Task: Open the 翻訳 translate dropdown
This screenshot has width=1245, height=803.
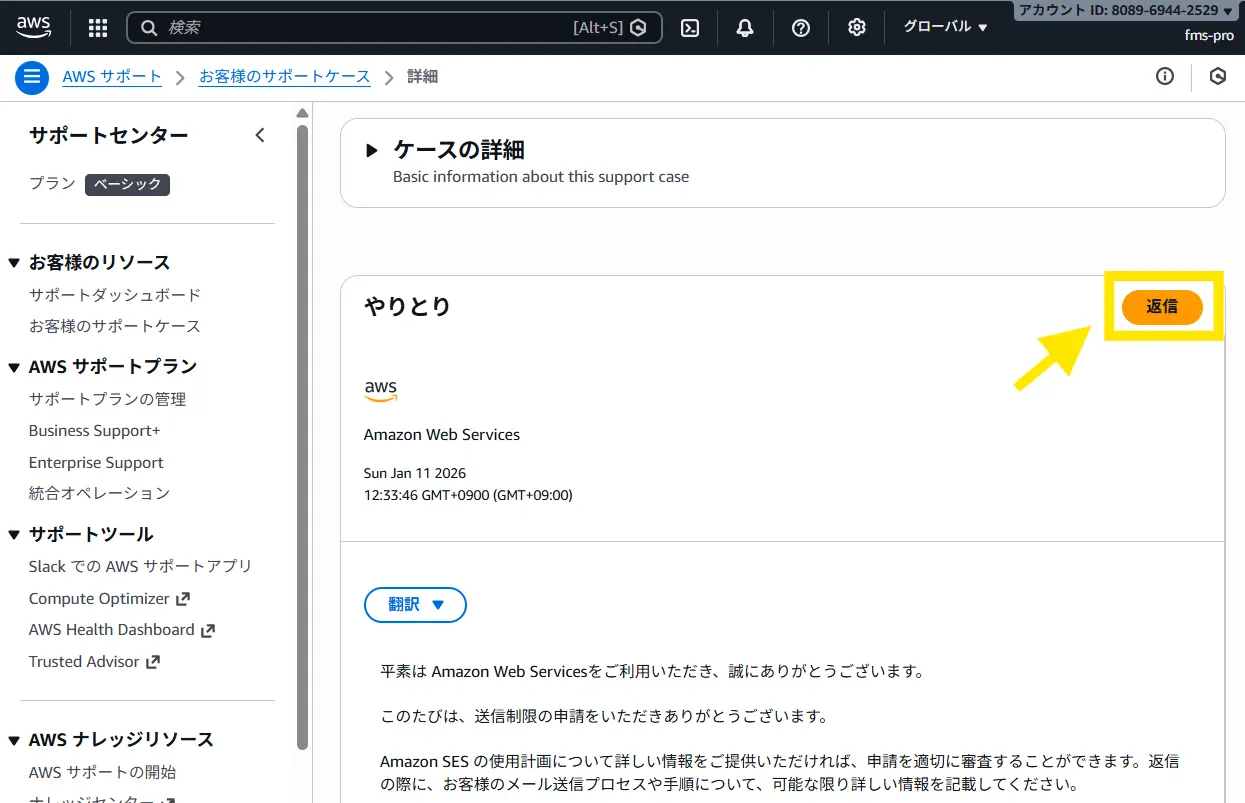Action: 415,605
